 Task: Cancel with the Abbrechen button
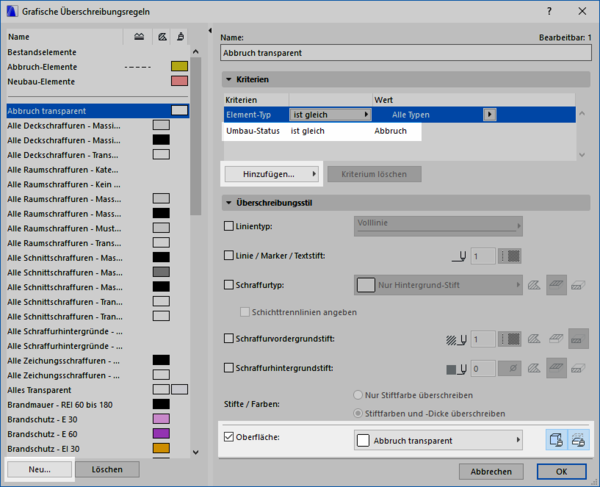[491, 472]
